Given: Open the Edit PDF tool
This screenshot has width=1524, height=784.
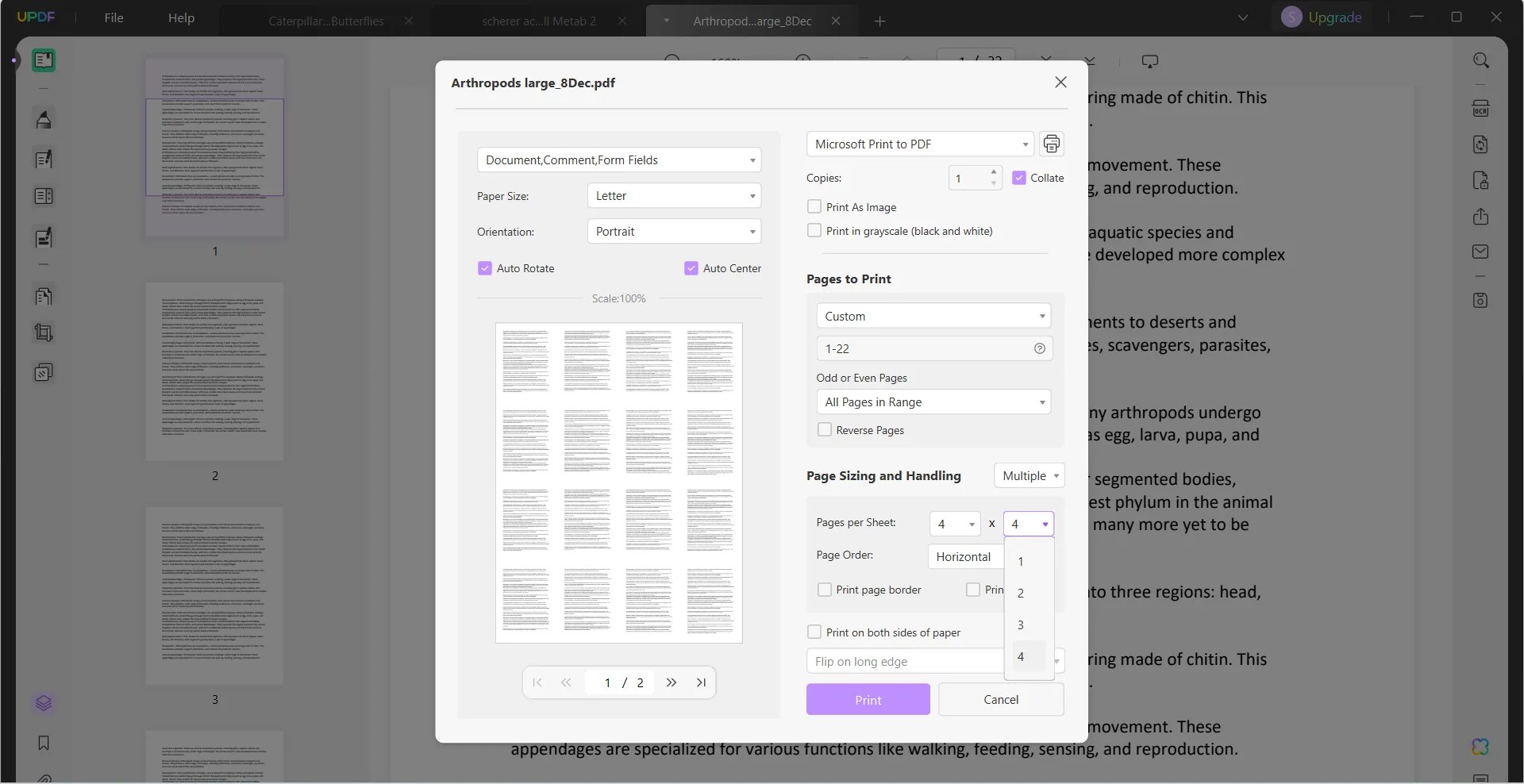Looking at the screenshot, I should 44,158.
